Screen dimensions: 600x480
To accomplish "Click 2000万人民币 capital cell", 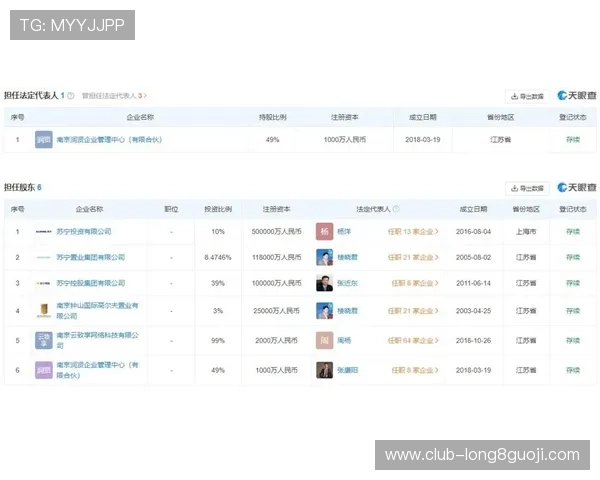I will tap(276, 340).
